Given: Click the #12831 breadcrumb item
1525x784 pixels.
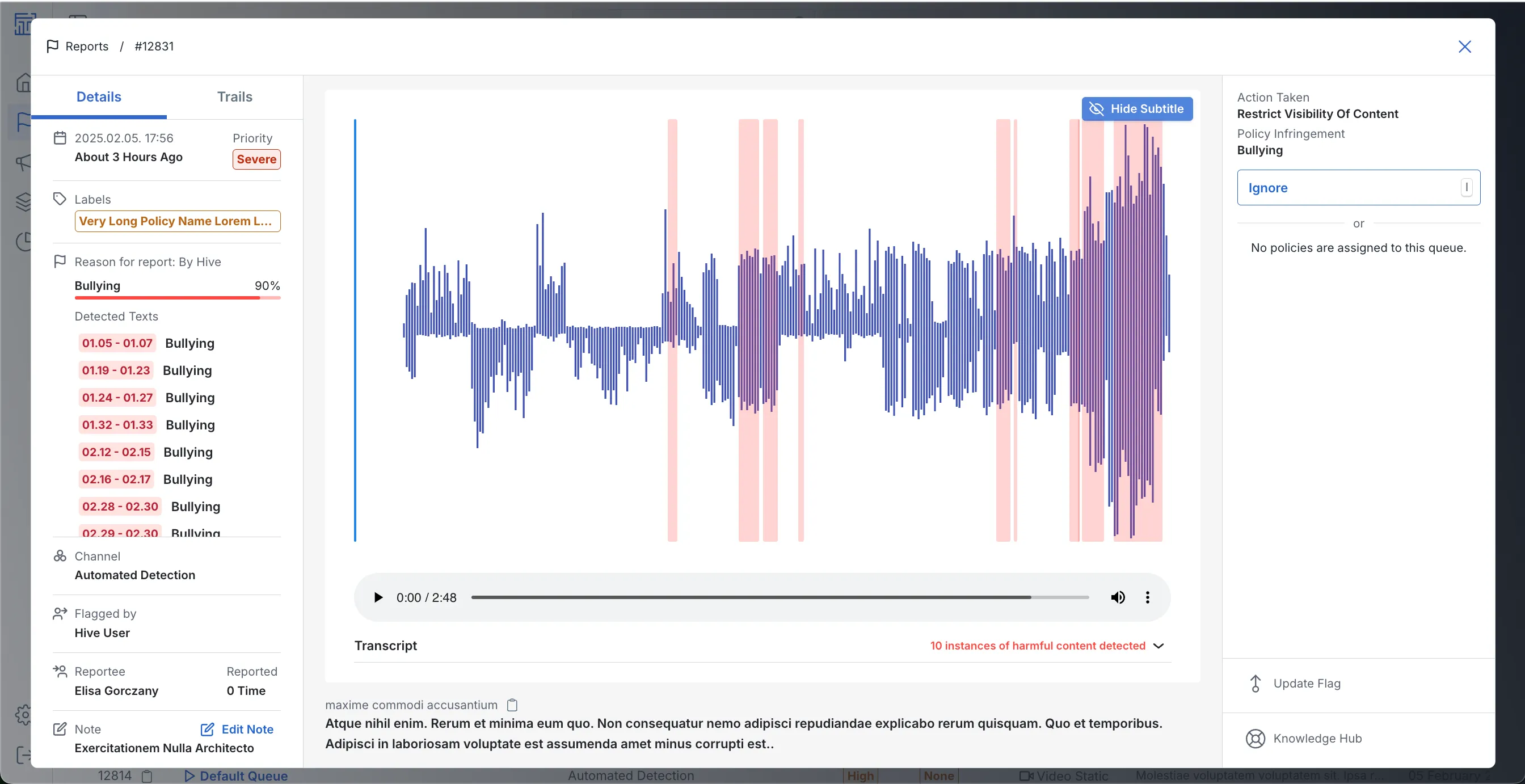Looking at the screenshot, I should pyautogui.click(x=154, y=46).
